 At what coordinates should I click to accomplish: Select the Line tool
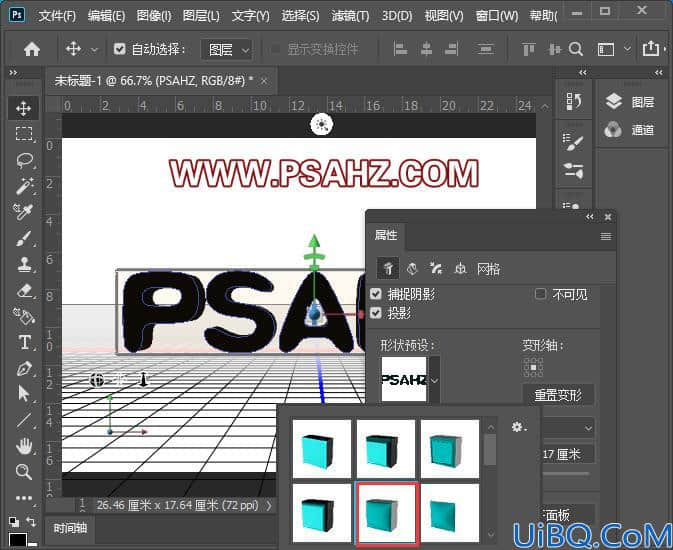24,420
